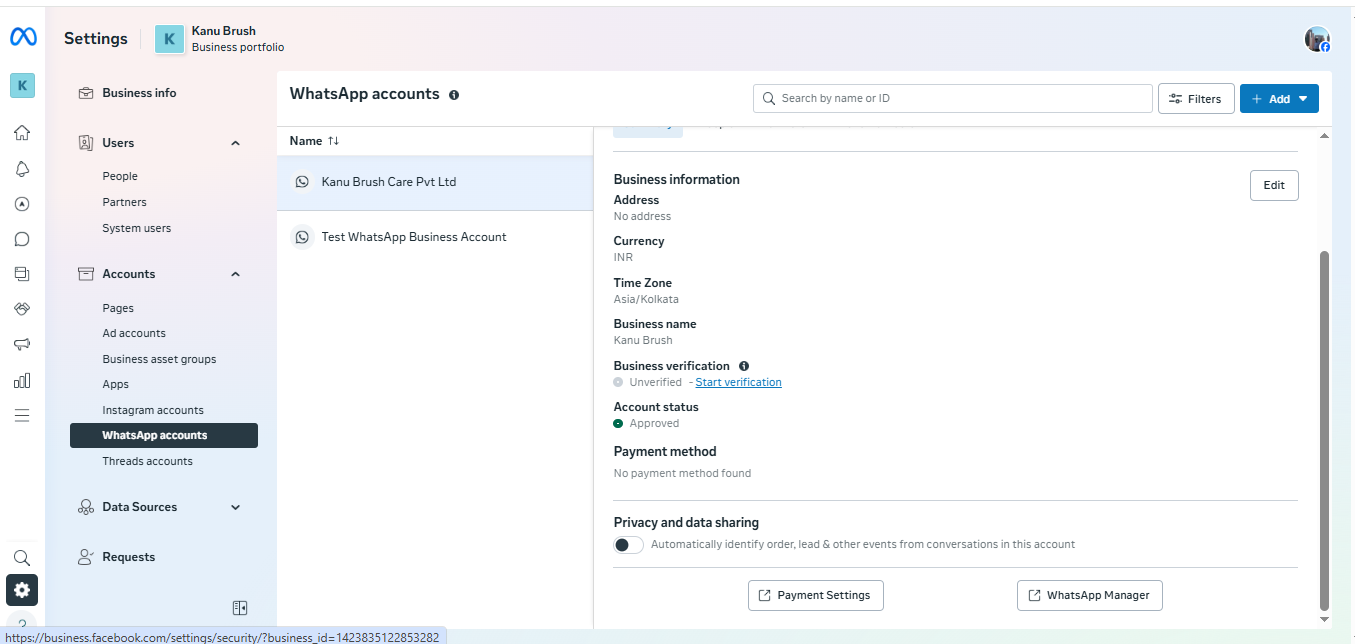The image size is (1355, 644).
Task: Click Edit button for Business information
Action: (x=1273, y=185)
